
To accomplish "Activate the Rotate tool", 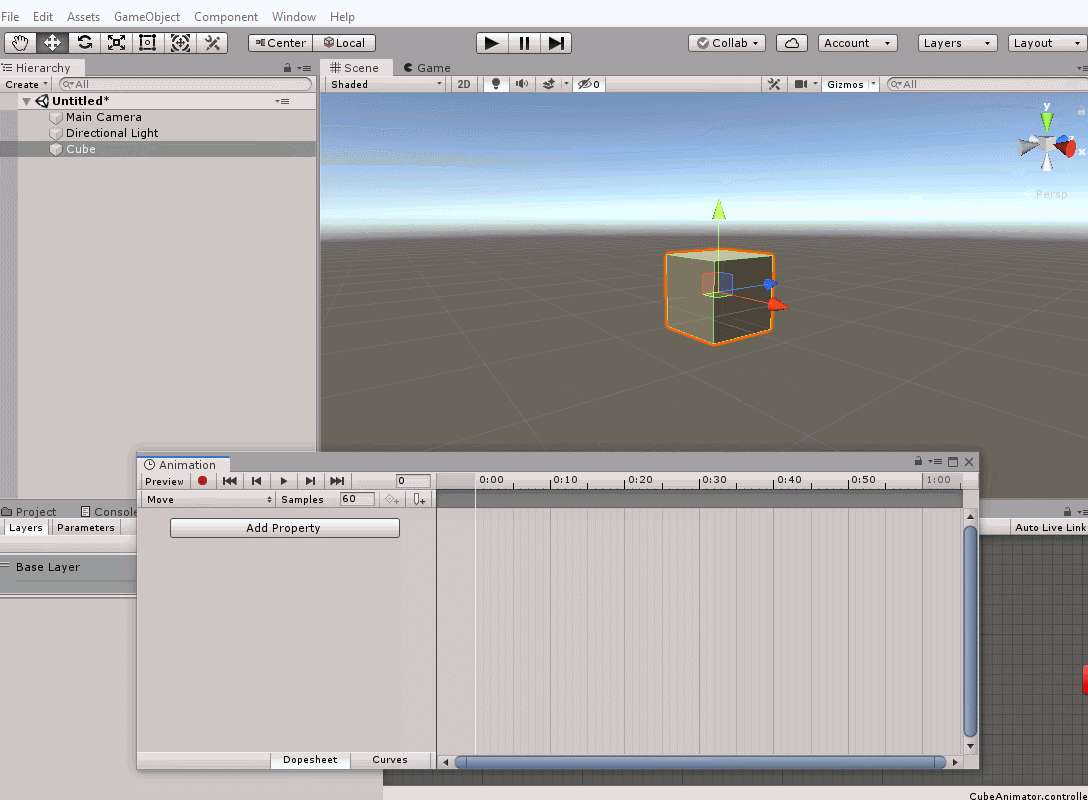I will pos(85,42).
